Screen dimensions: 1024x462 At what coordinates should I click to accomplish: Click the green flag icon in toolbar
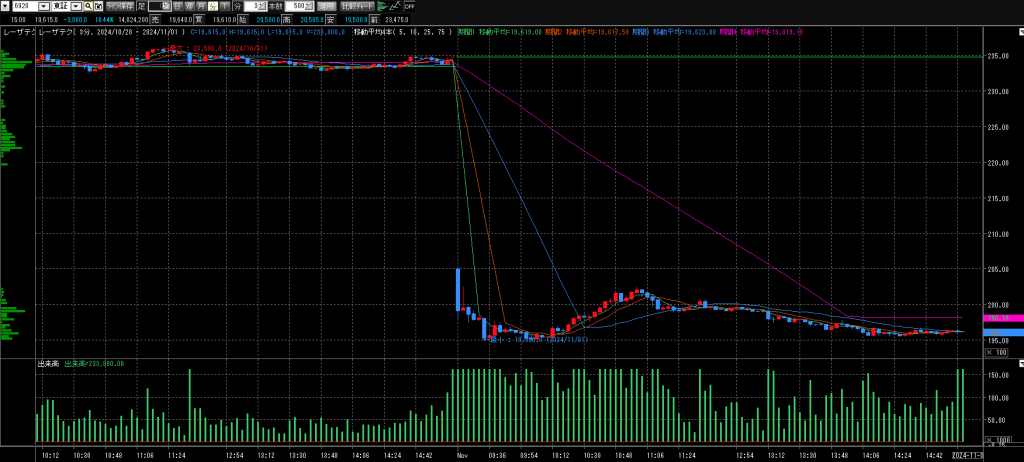pyautogui.click(x=380, y=6)
